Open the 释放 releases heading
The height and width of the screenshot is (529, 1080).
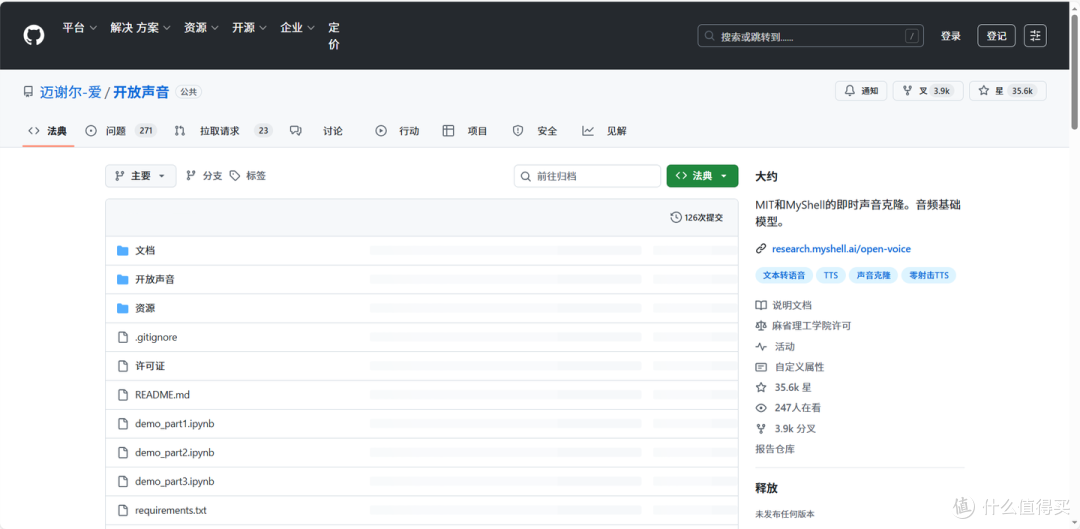[x=767, y=488]
